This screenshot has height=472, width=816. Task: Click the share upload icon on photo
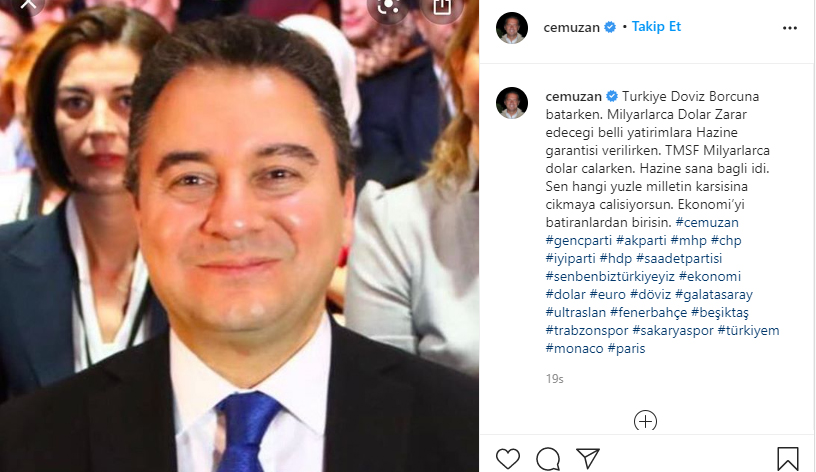pos(442,7)
